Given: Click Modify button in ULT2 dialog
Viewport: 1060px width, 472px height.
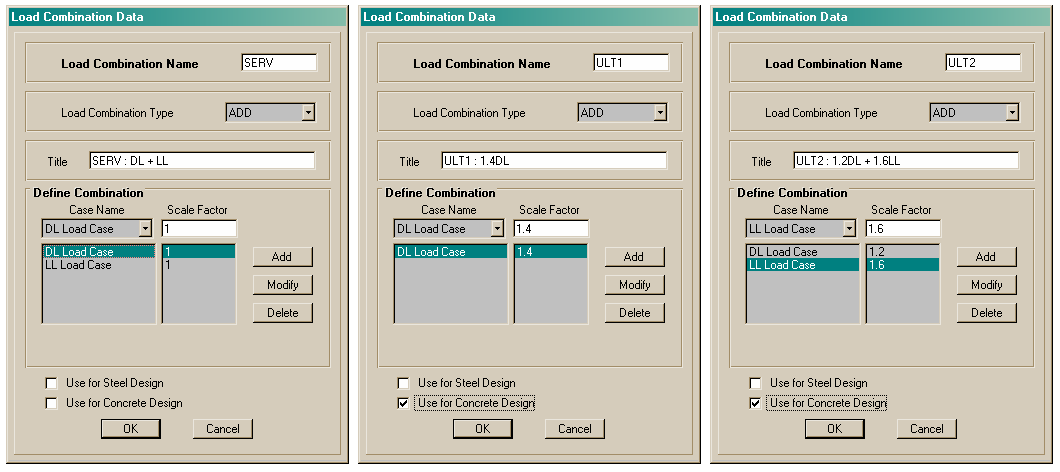Looking at the screenshot, I should click(986, 285).
